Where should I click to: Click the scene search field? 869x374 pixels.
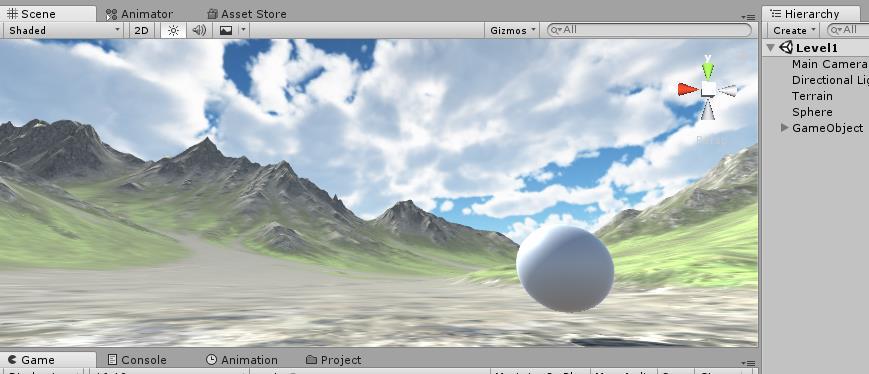coord(649,30)
